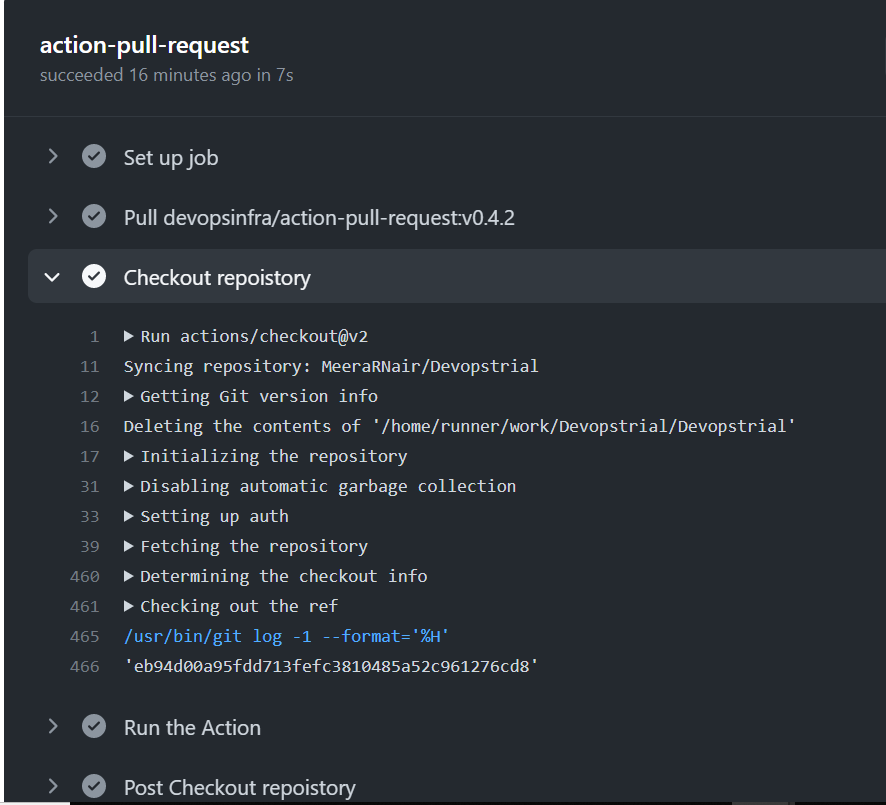Collapse the Checkout repoistory step chevron
This screenshot has width=886, height=805.
tap(53, 277)
